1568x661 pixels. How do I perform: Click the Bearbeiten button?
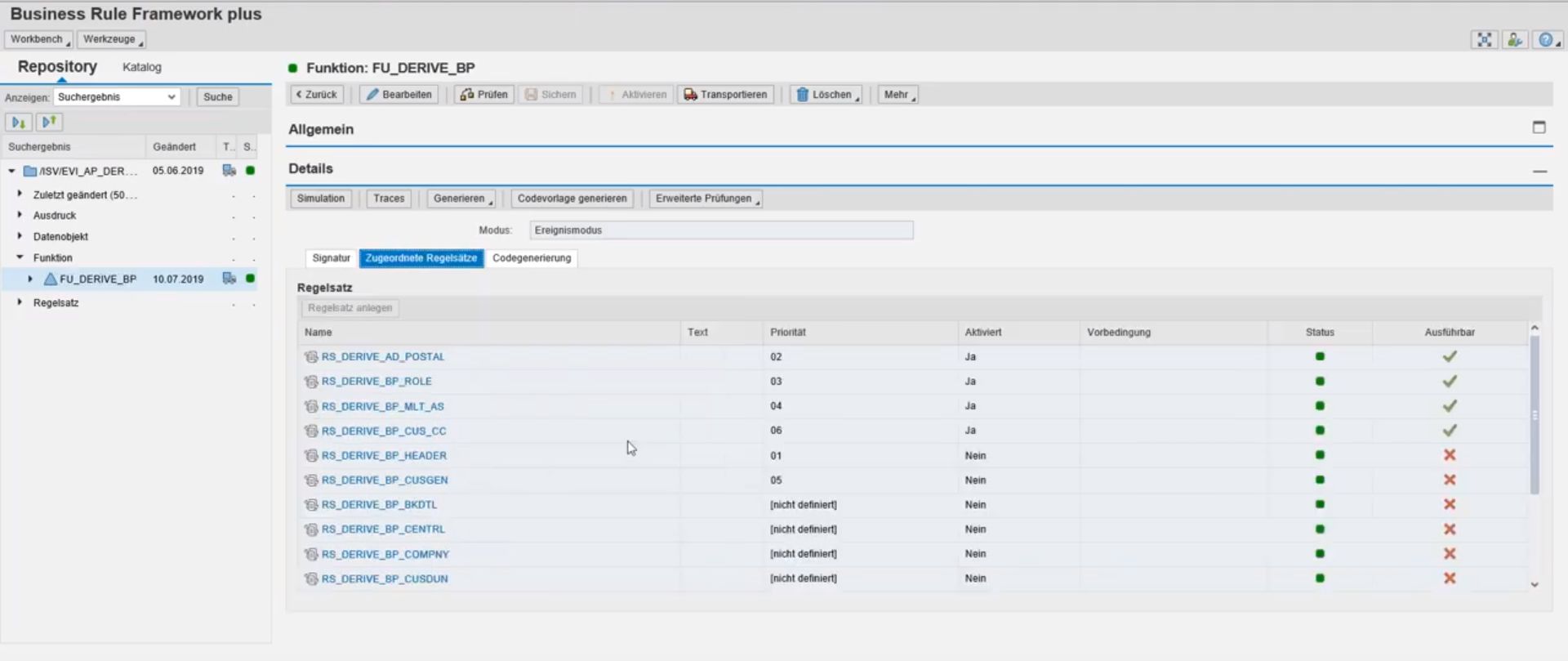click(x=399, y=95)
